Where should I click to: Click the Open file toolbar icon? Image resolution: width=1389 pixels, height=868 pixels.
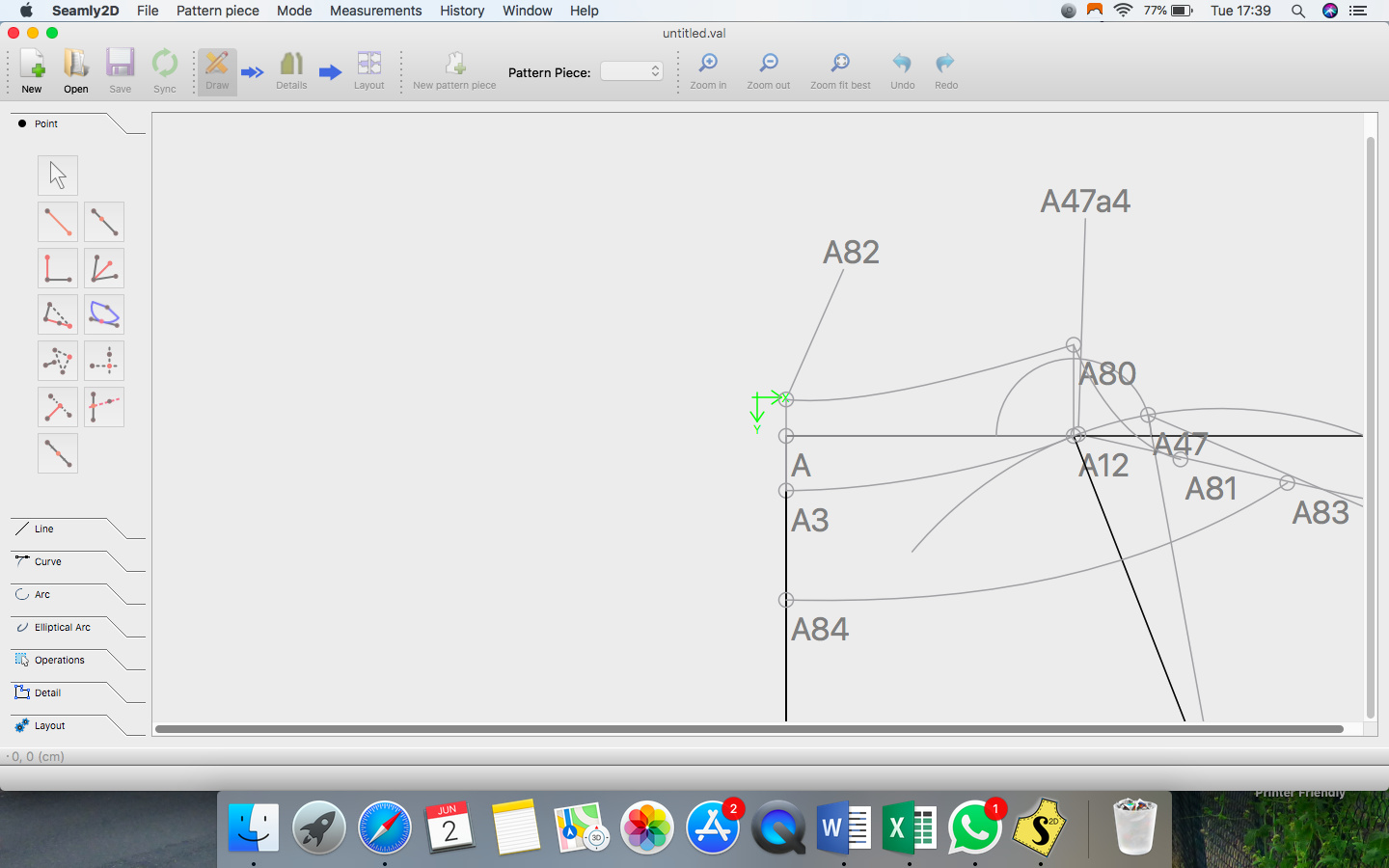point(76,71)
